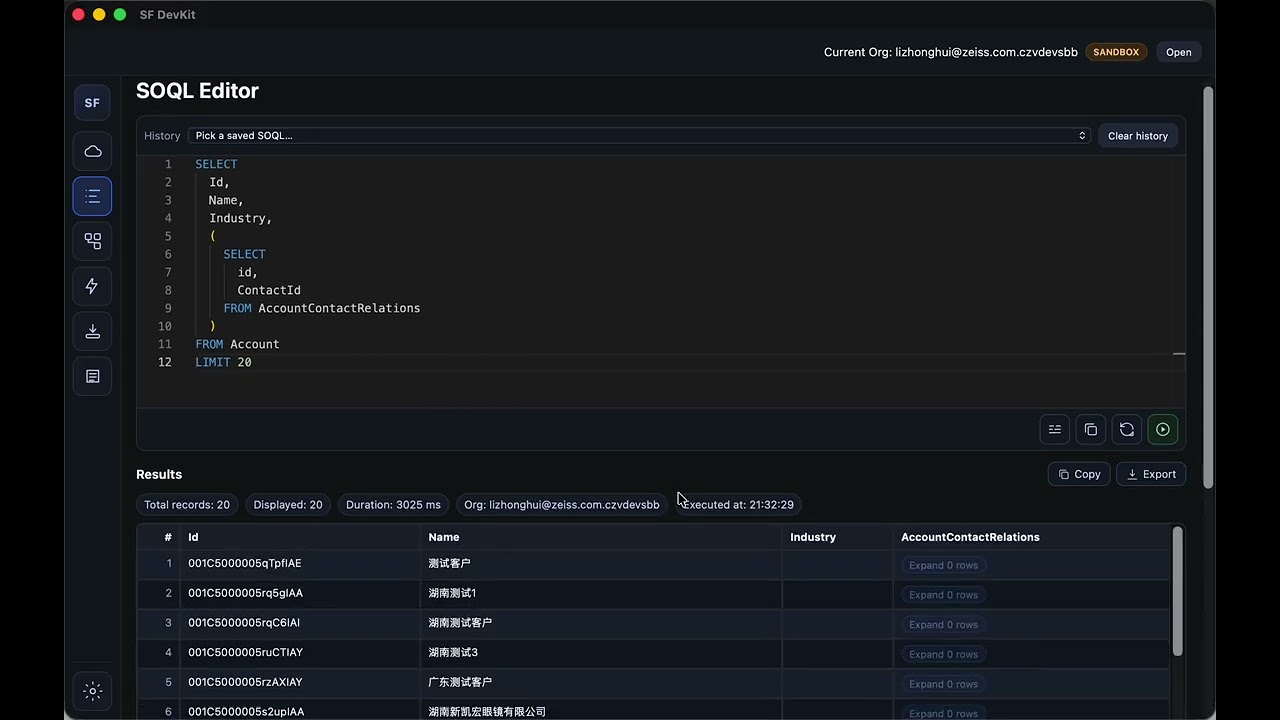
Task: Toggle the theme with the sun icon
Action: 92,691
